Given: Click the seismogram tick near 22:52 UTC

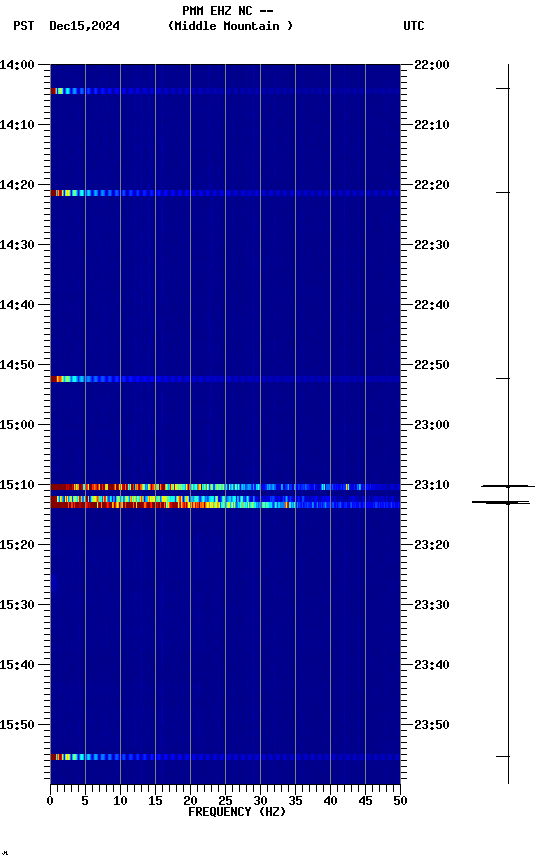Looking at the screenshot, I should click(502, 379).
